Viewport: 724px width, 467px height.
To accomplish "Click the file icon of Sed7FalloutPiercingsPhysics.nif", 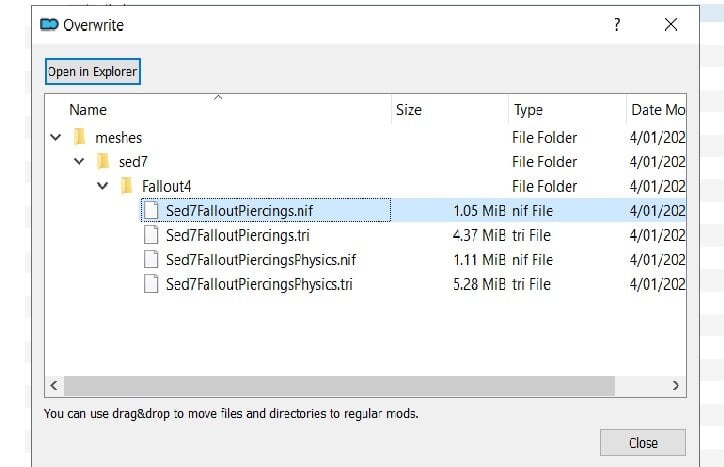I will click(x=151, y=259).
